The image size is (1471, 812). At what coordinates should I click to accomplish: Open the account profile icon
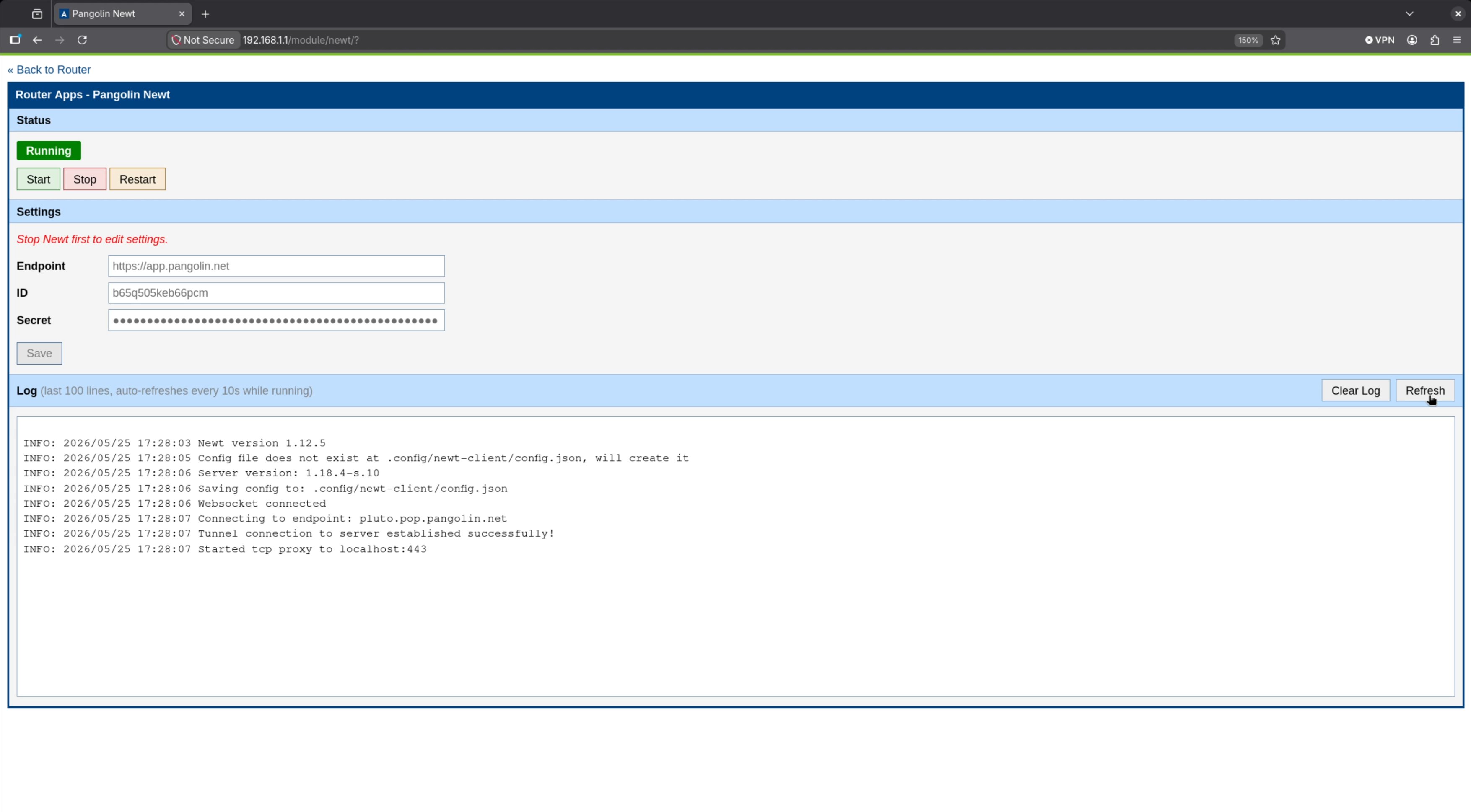(x=1412, y=40)
